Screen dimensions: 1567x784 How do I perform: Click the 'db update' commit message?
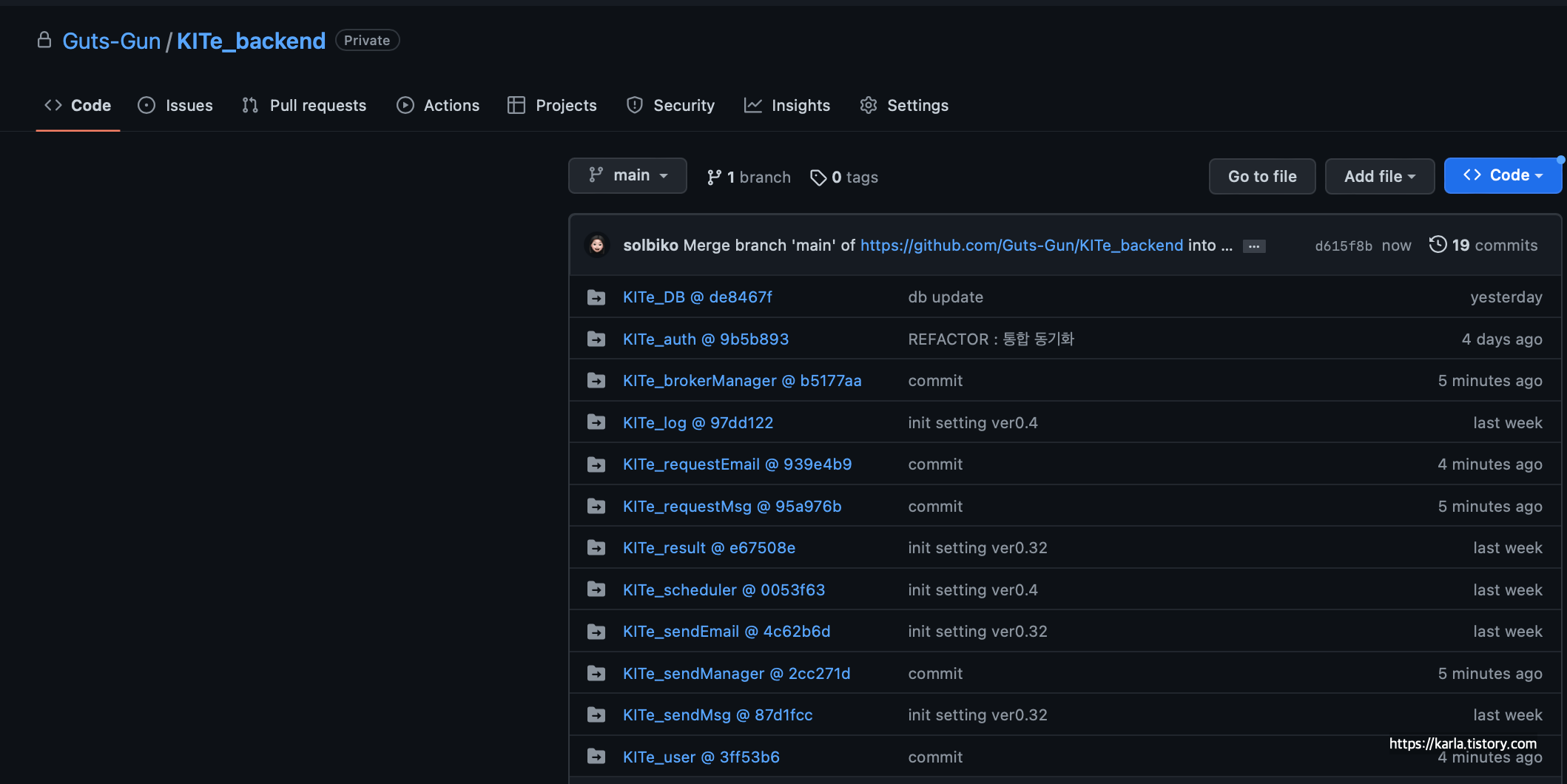click(946, 297)
